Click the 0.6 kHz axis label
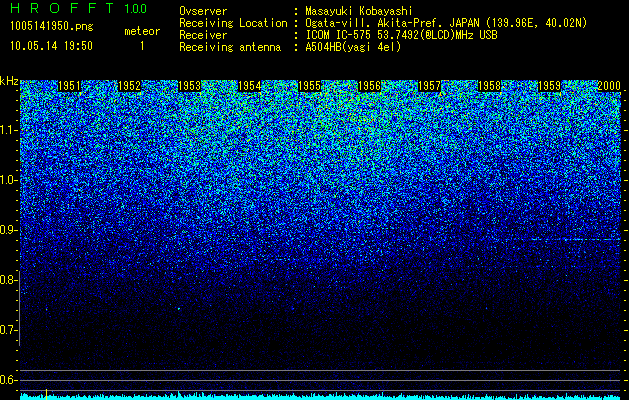Viewport: 629px width, 400px height. (x=8, y=380)
